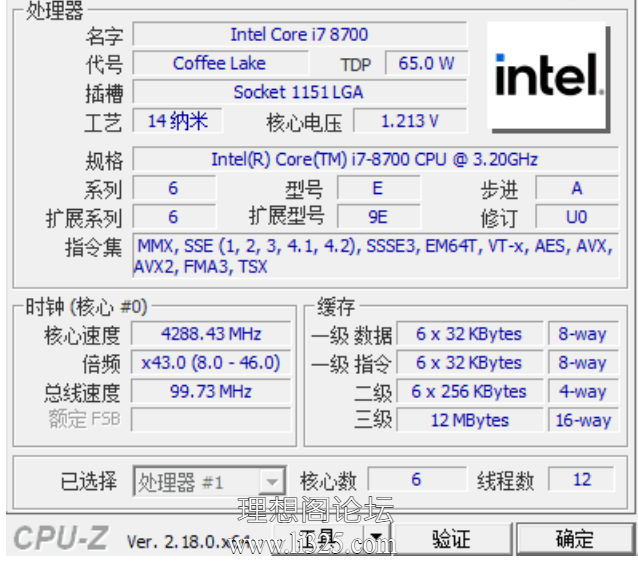Click the 4288.43 MHz core speed value

[211, 334]
